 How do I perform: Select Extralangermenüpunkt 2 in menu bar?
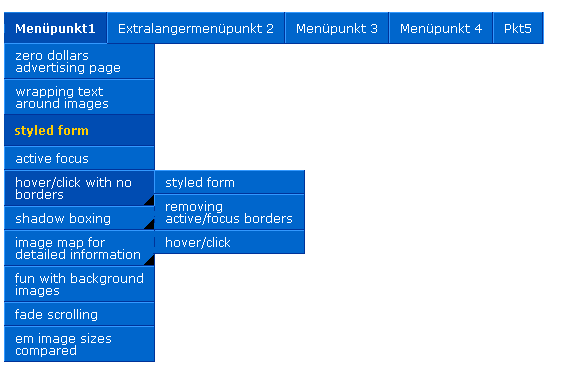[x=196, y=28]
